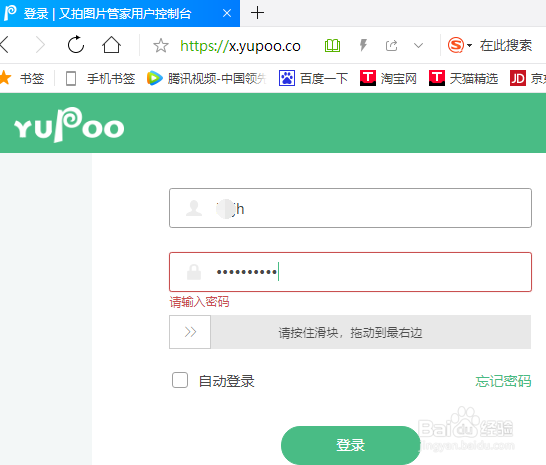Open the 天猫精选 bookmark
Viewport: 546px width, 465px height.
[x=463, y=78]
